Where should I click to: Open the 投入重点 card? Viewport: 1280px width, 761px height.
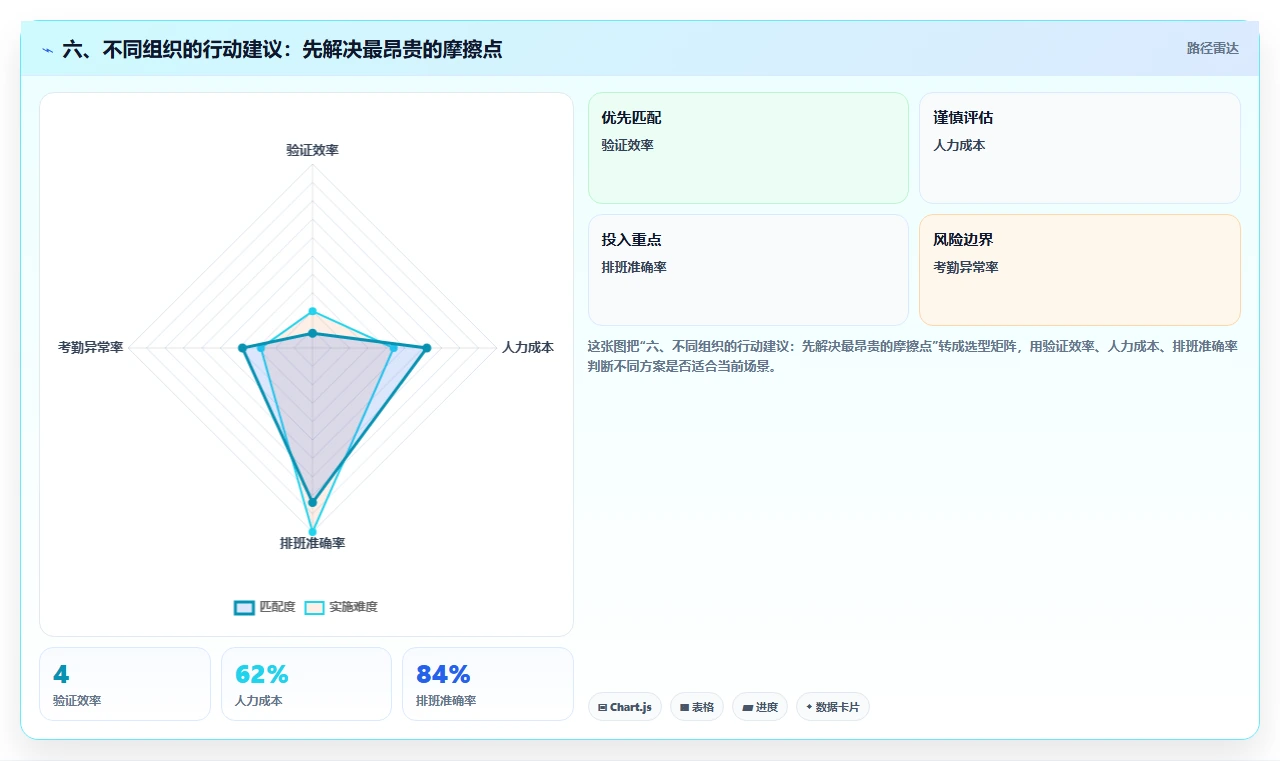(748, 270)
